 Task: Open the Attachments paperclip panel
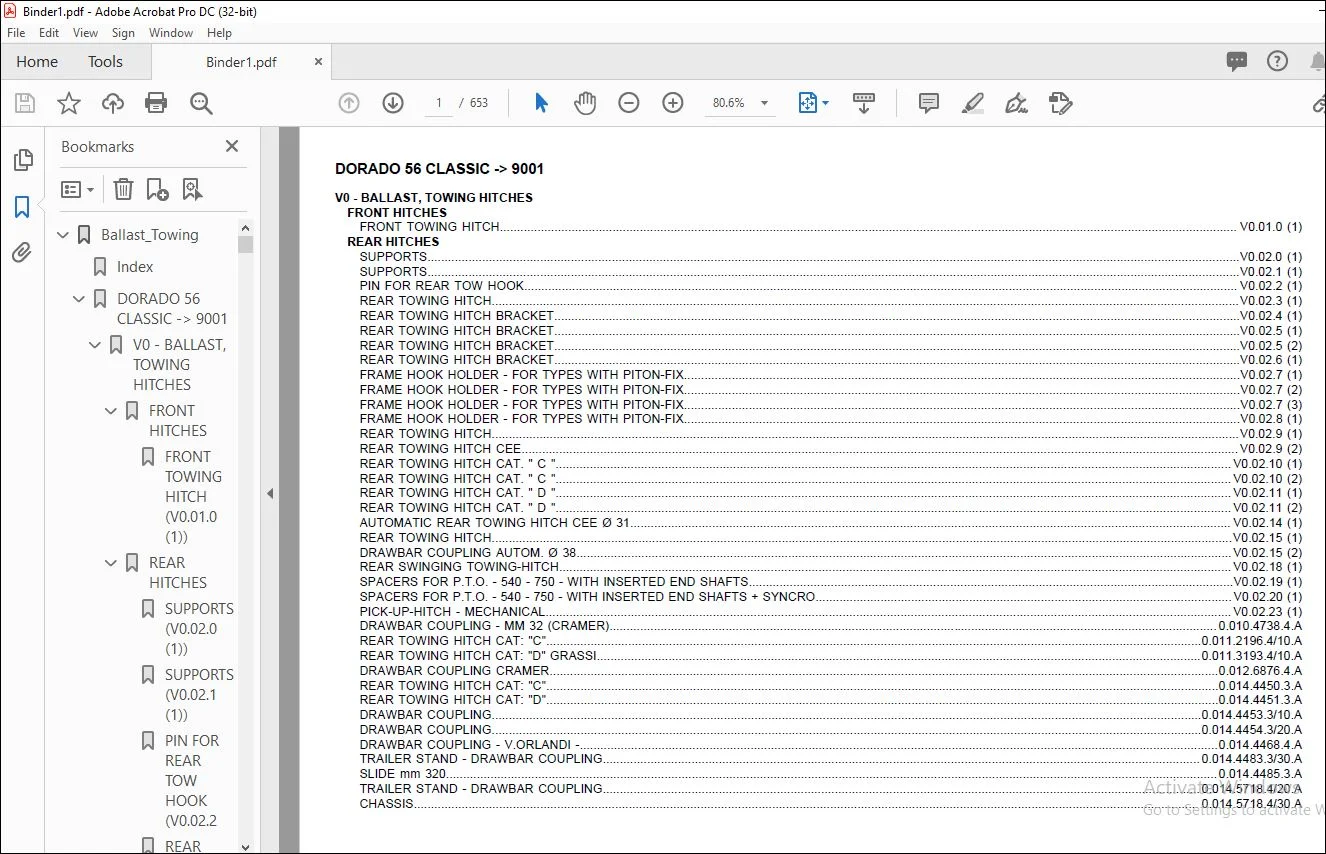pos(22,253)
